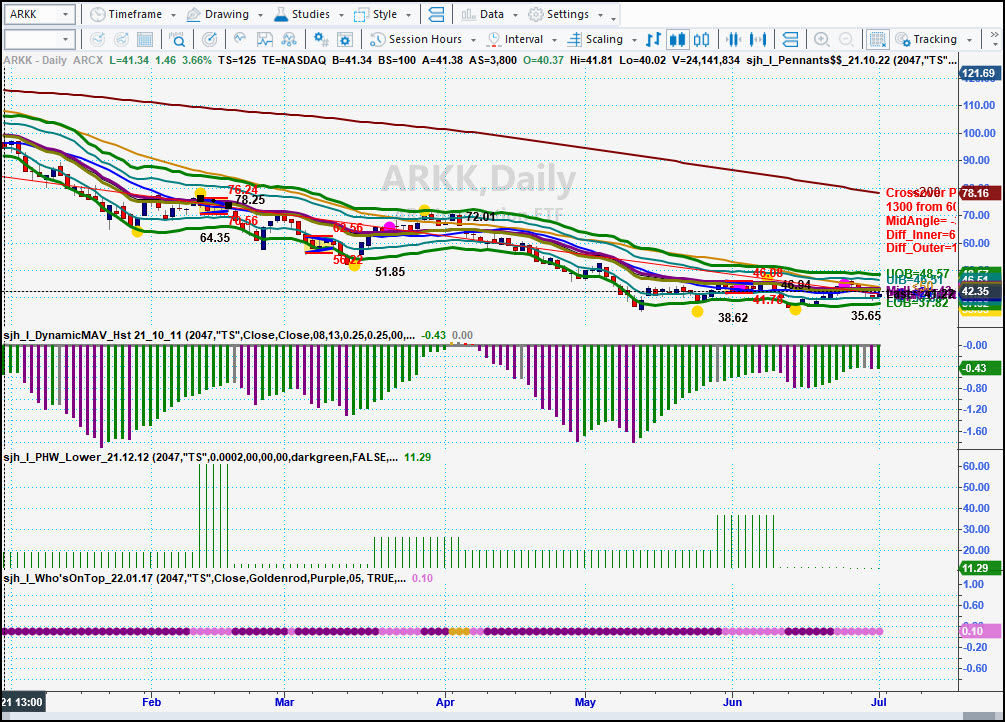The width and height of the screenshot is (1005, 722).
Task: Expand the Session Hours dropdown arrow
Action: [x=473, y=40]
